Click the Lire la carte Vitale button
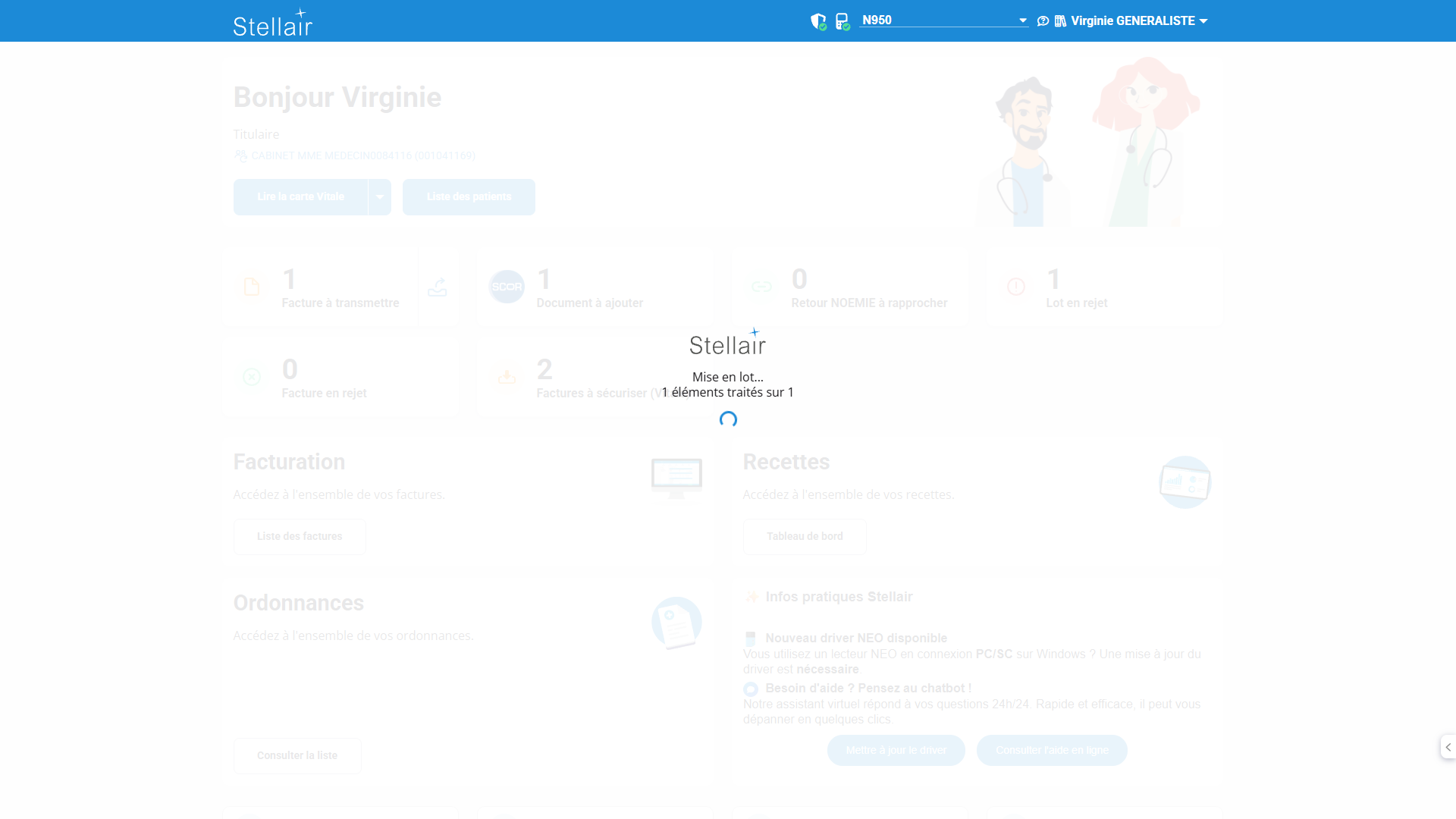This screenshot has width=1456, height=819. [x=300, y=197]
